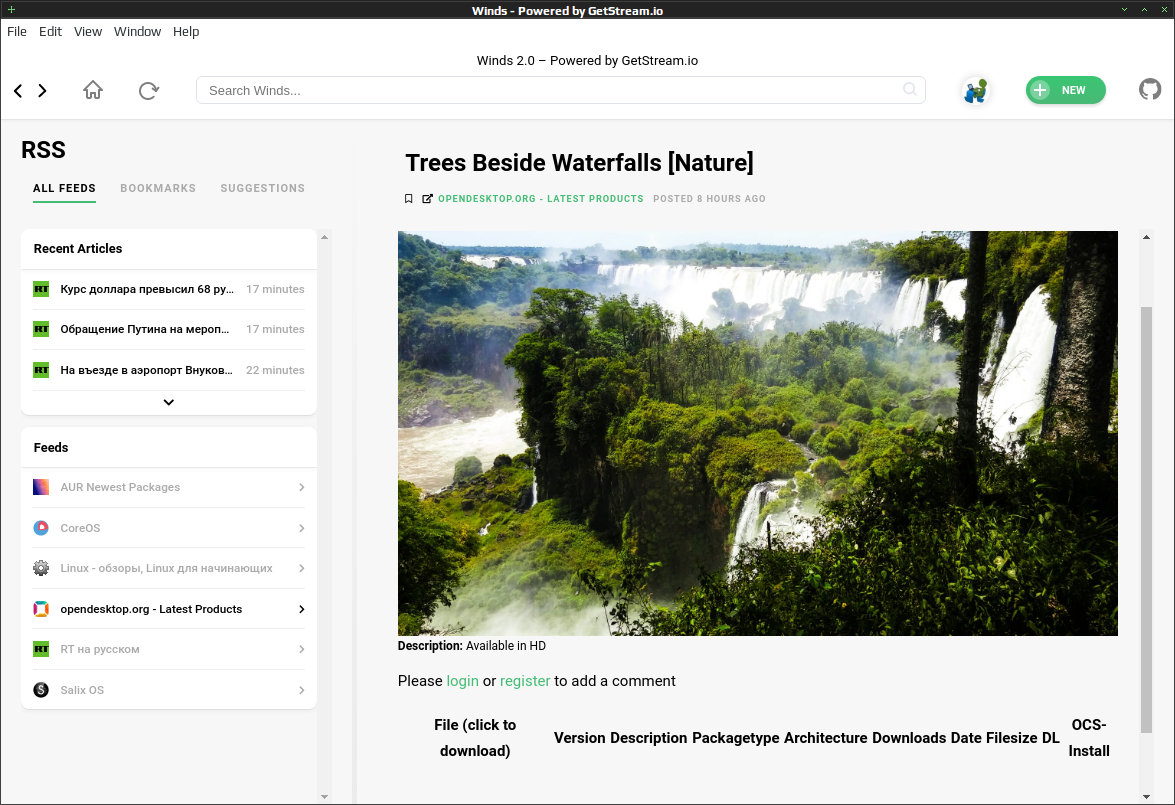The width and height of the screenshot is (1175, 805).
Task: Open the View menu
Action: [88, 31]
